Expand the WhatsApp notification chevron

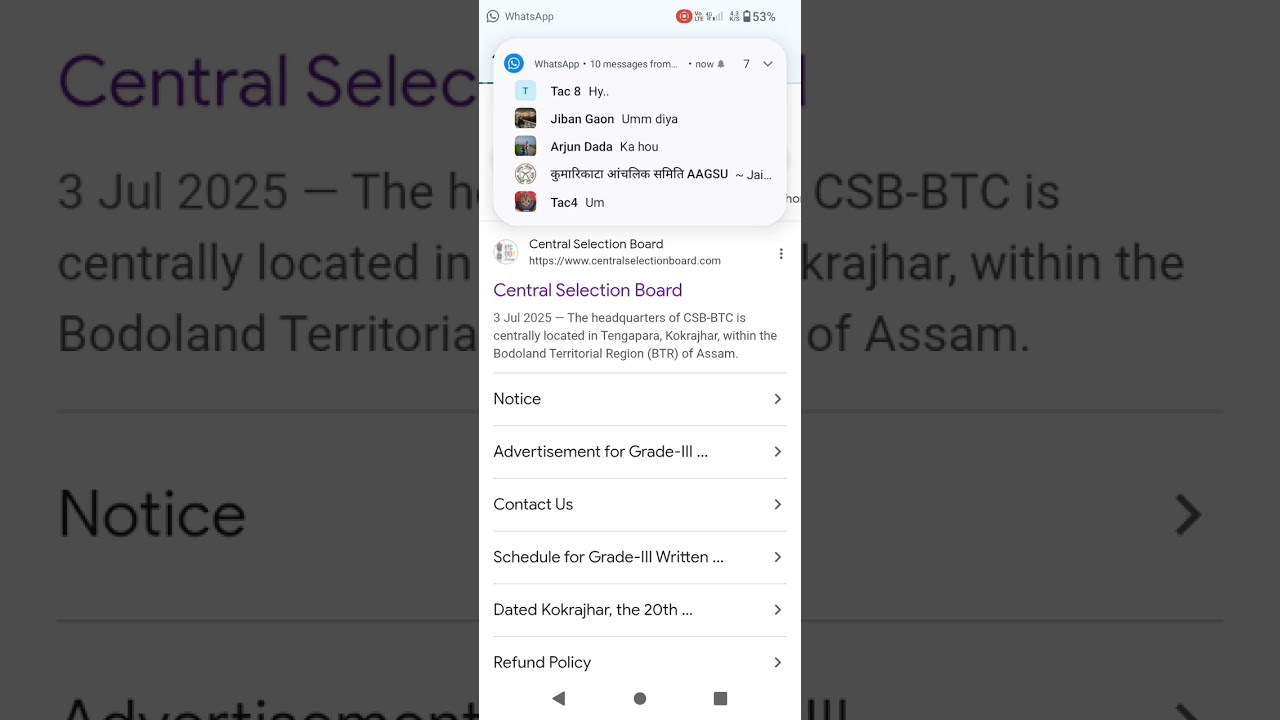[x=768, y=64]
